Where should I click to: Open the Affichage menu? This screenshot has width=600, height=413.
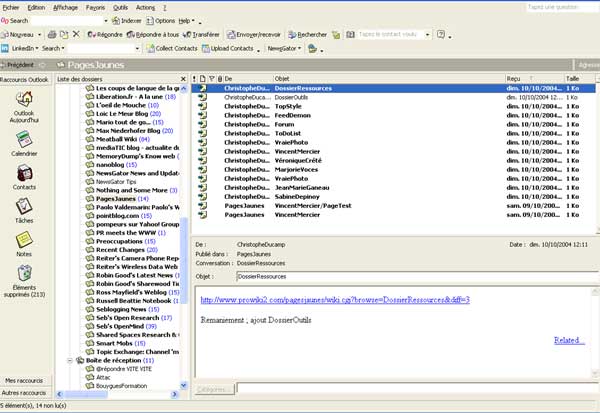point(65,6)
